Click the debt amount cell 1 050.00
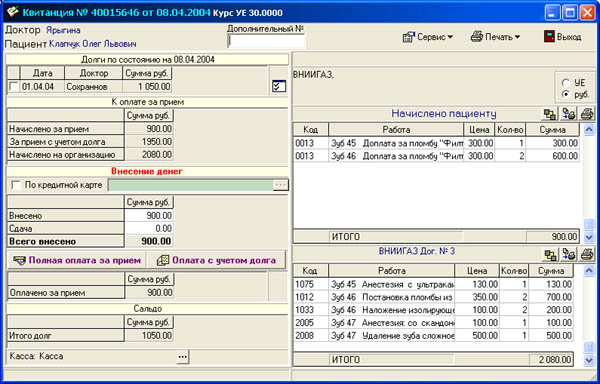 point(147,87)
